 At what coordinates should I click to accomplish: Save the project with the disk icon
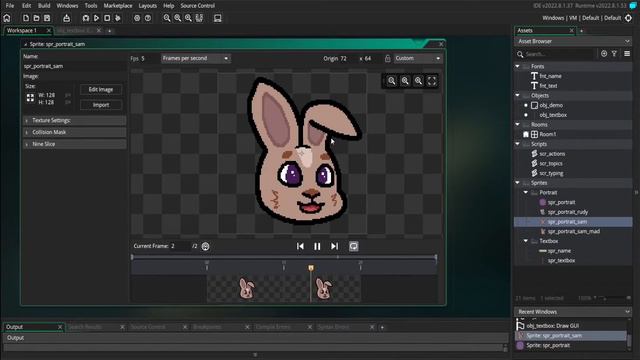tap(47, 18)
